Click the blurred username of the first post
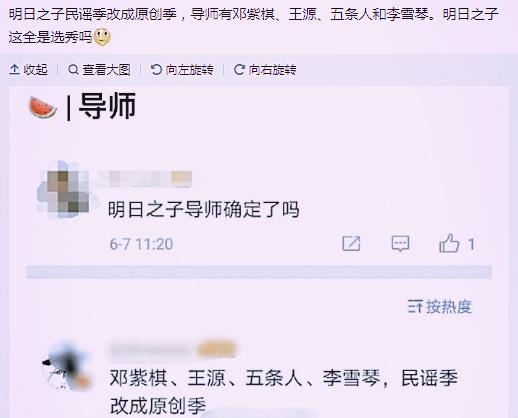The width and height of the screenshot is (518, 418). [x=145, y=178]
